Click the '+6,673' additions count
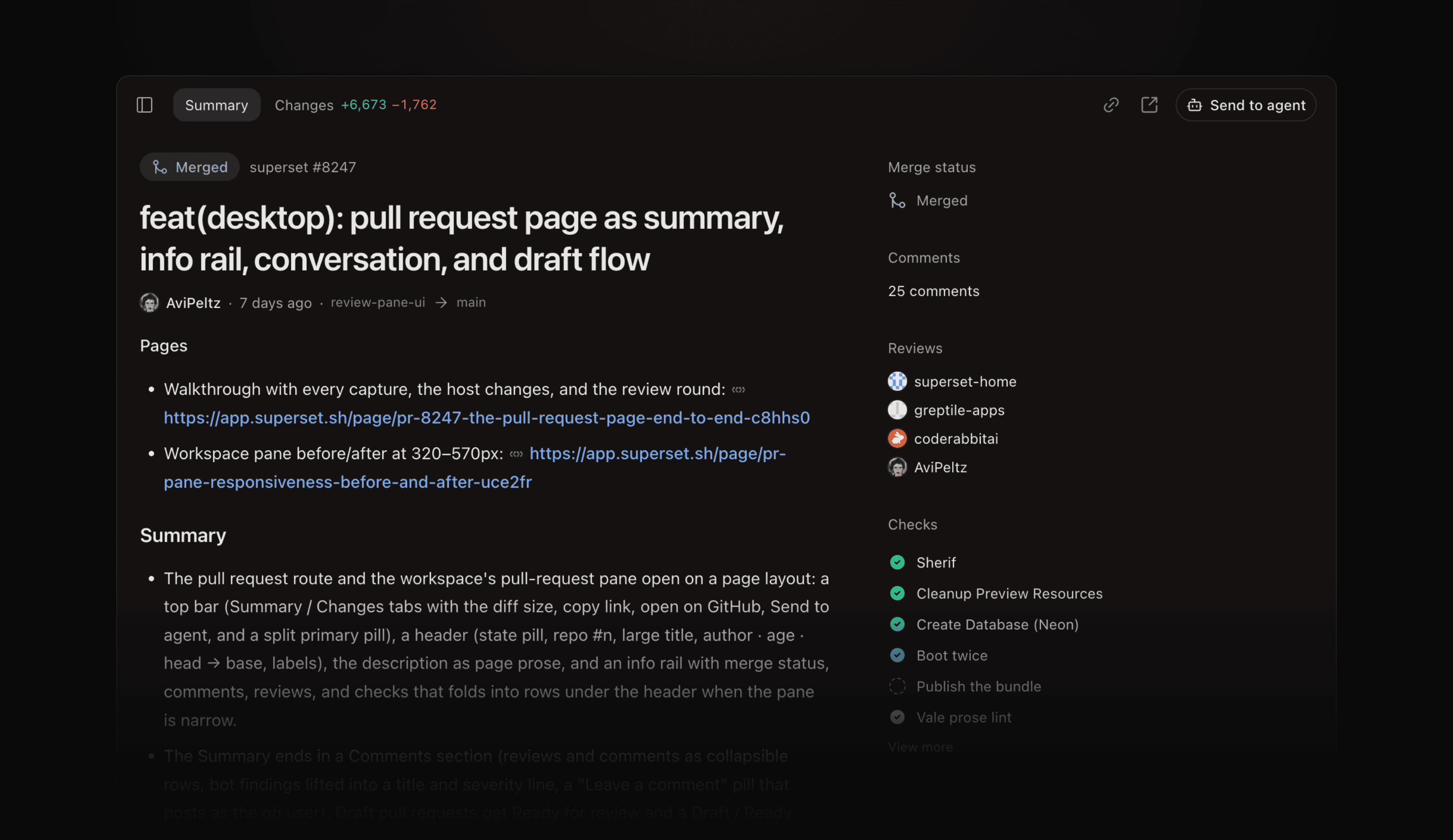This screenshot has width=1453, height=840. [x=363, y=105]
